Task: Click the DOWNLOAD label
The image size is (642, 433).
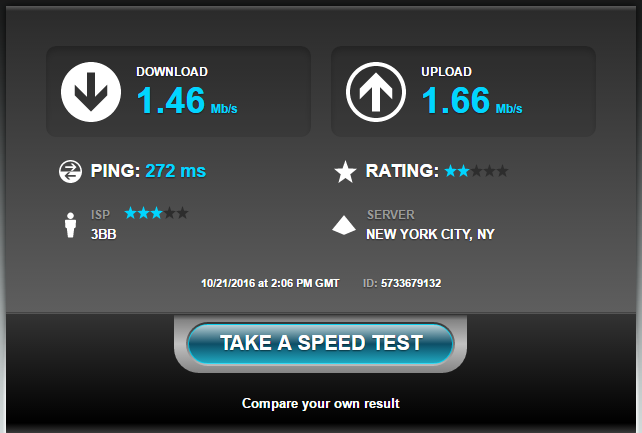Action: click(172, 72)
